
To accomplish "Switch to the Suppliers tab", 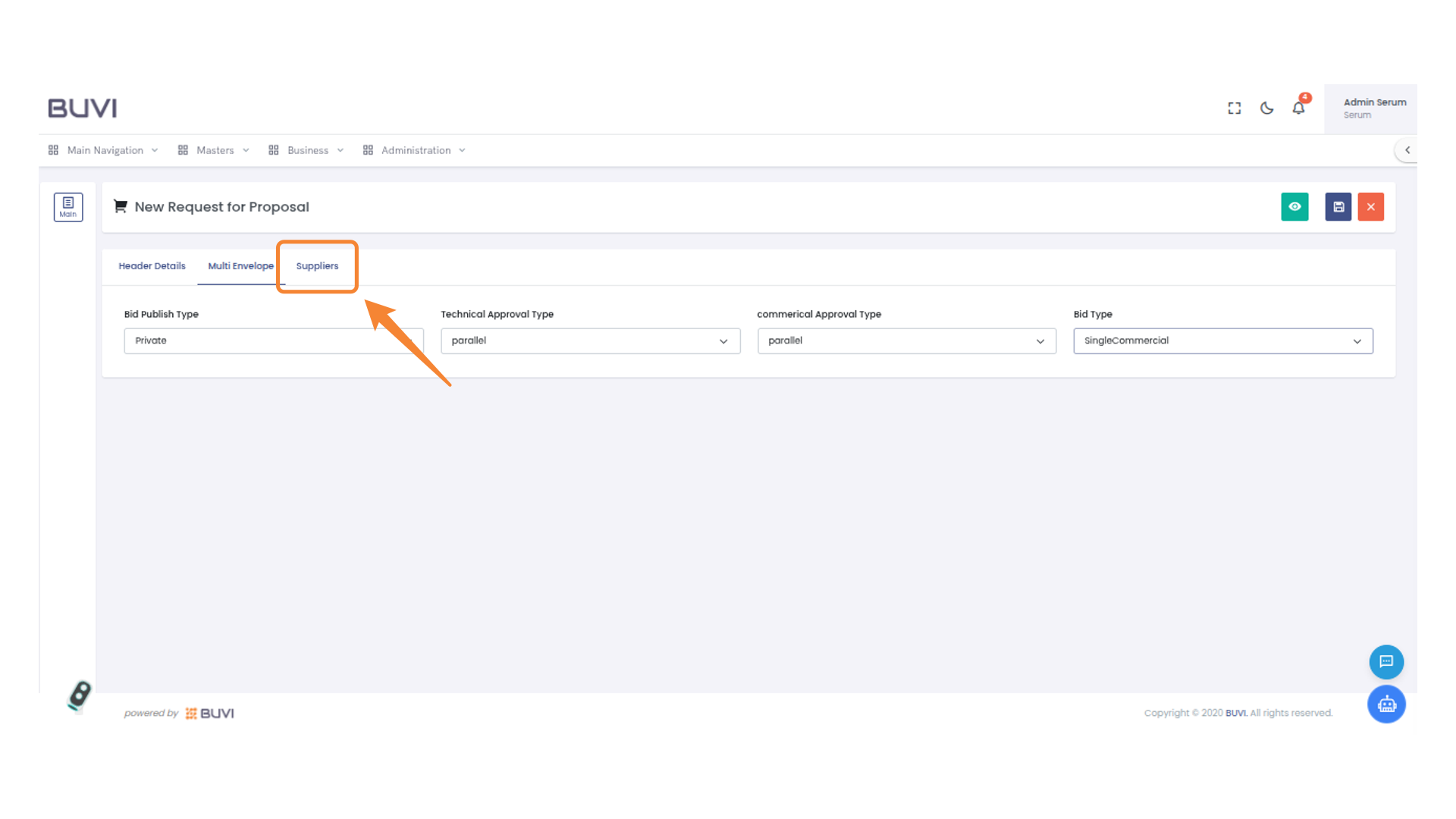I will pos(317,266).
